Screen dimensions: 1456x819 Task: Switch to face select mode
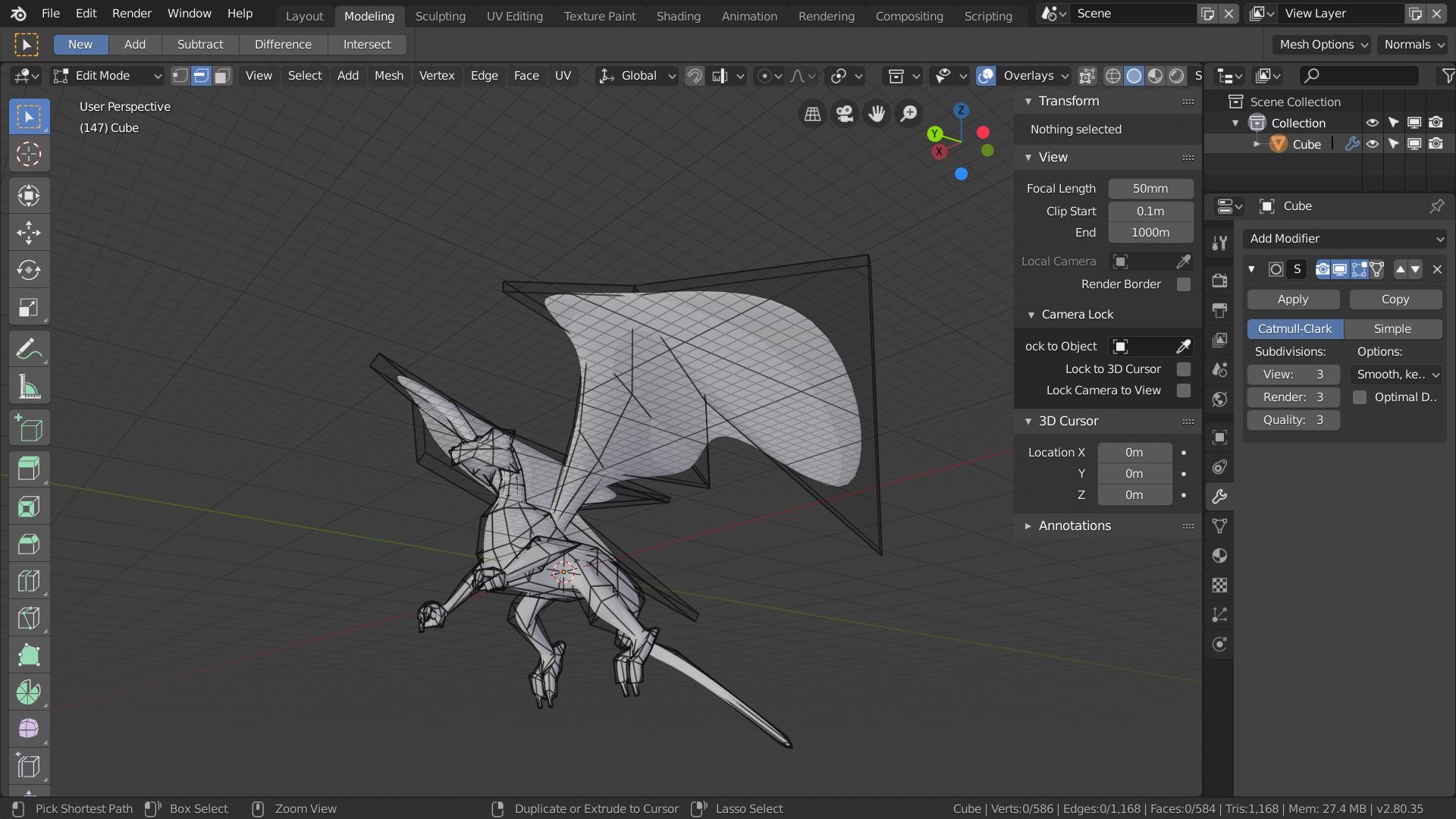click(222, 76)
